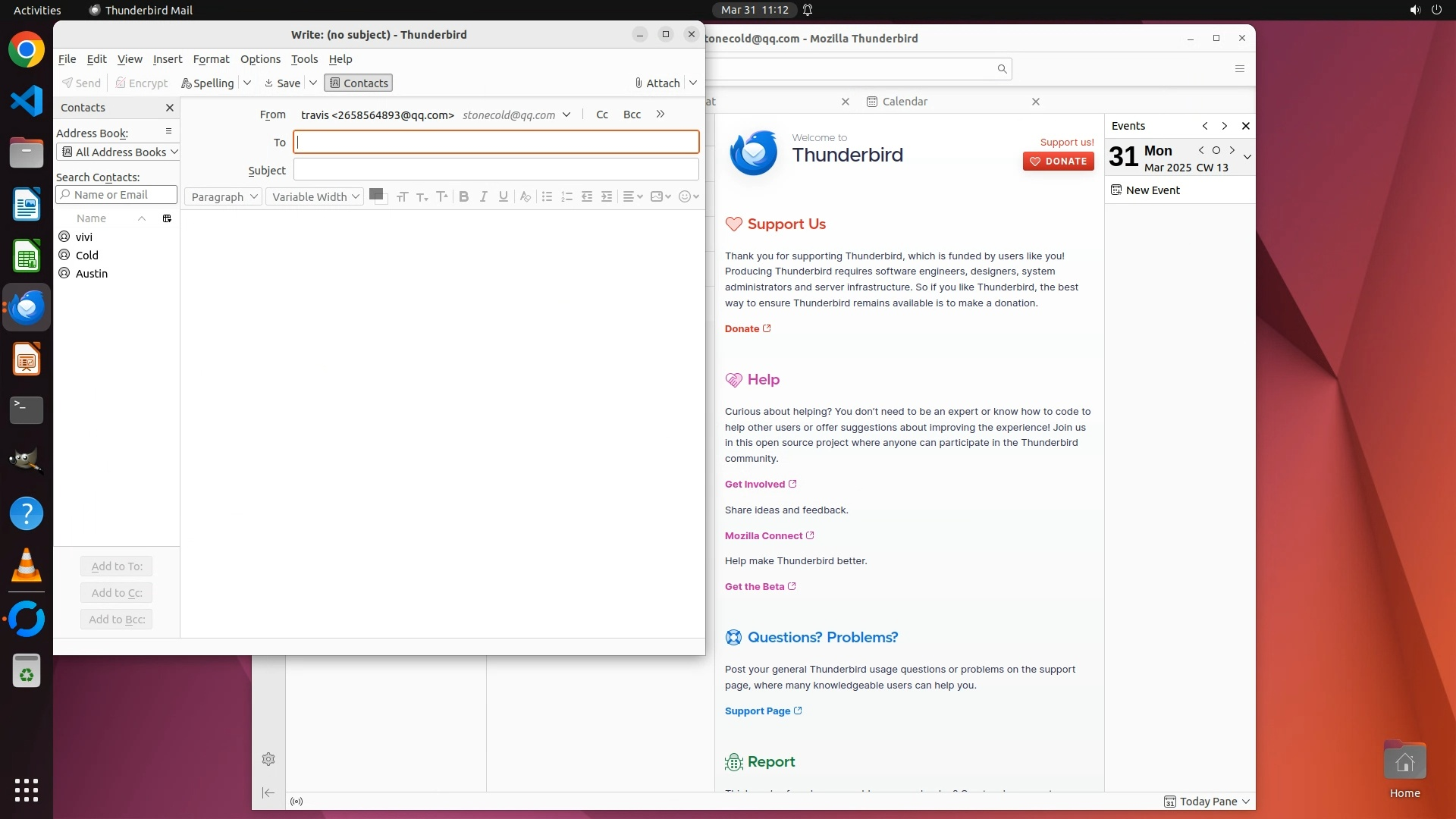Open the insert emoji picker

pyautogui.click(x=685, y=196)
